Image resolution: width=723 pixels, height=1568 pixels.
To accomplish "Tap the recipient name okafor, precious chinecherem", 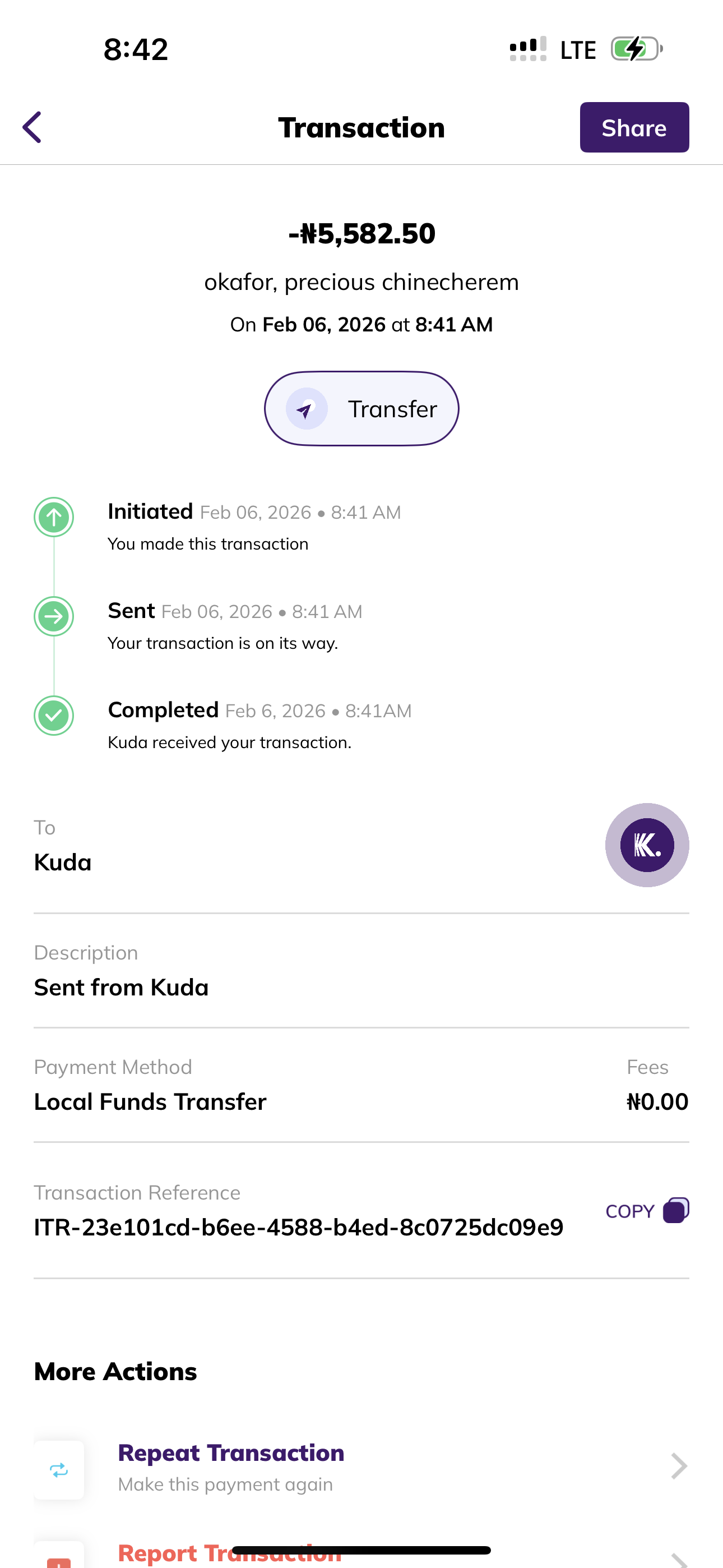I will (x=361, y=283).
